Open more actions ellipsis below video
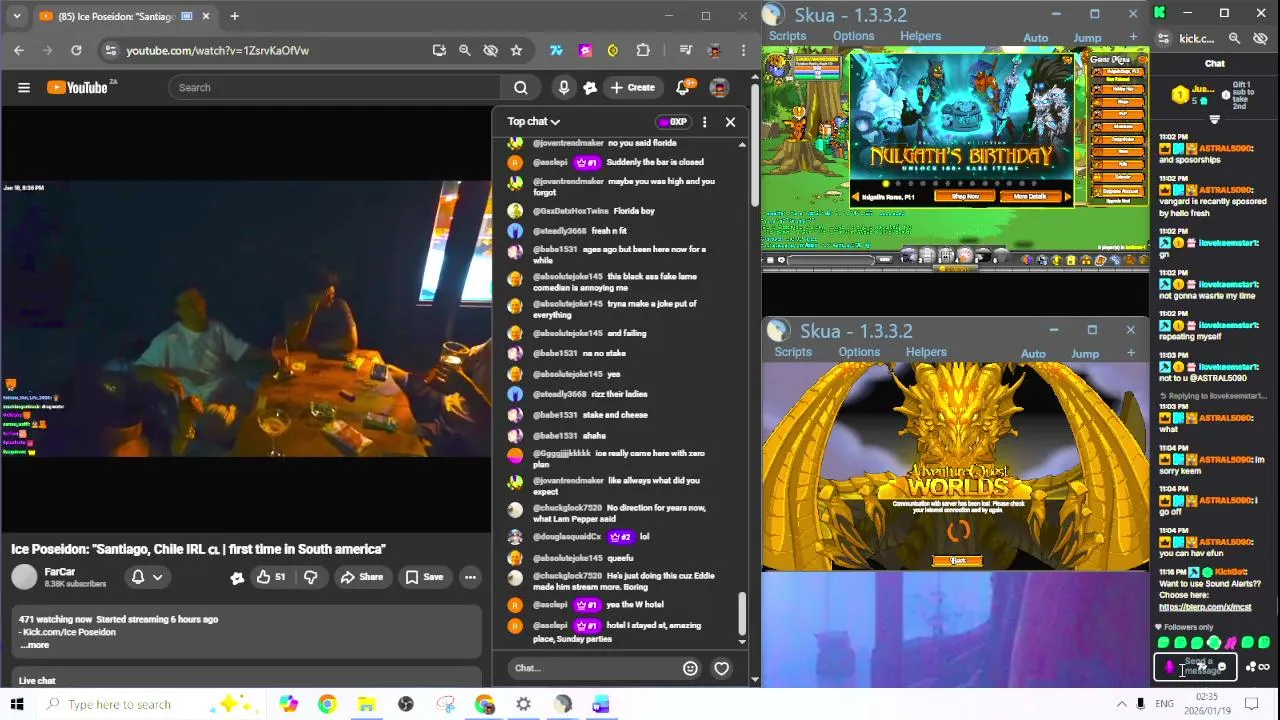The image size is (1280, 720). point(470,577)
